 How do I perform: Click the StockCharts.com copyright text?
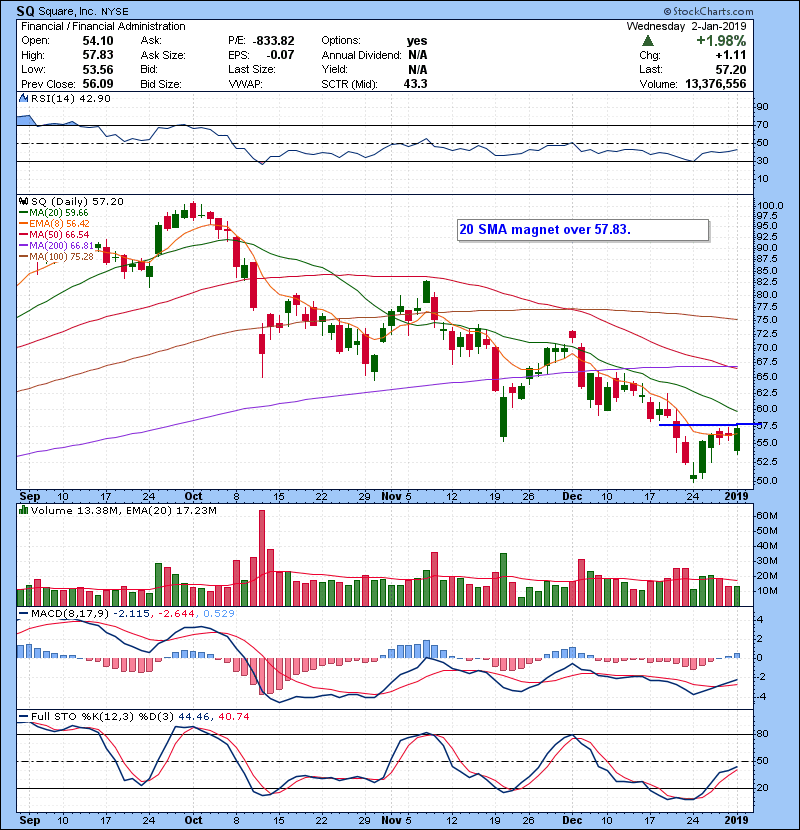pos(708,11)
